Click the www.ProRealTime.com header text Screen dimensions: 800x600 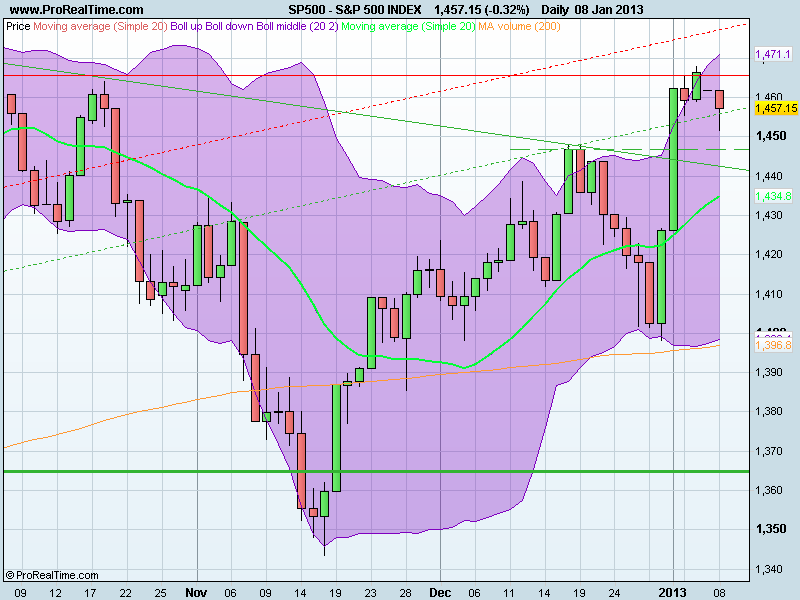click(77, 9)
